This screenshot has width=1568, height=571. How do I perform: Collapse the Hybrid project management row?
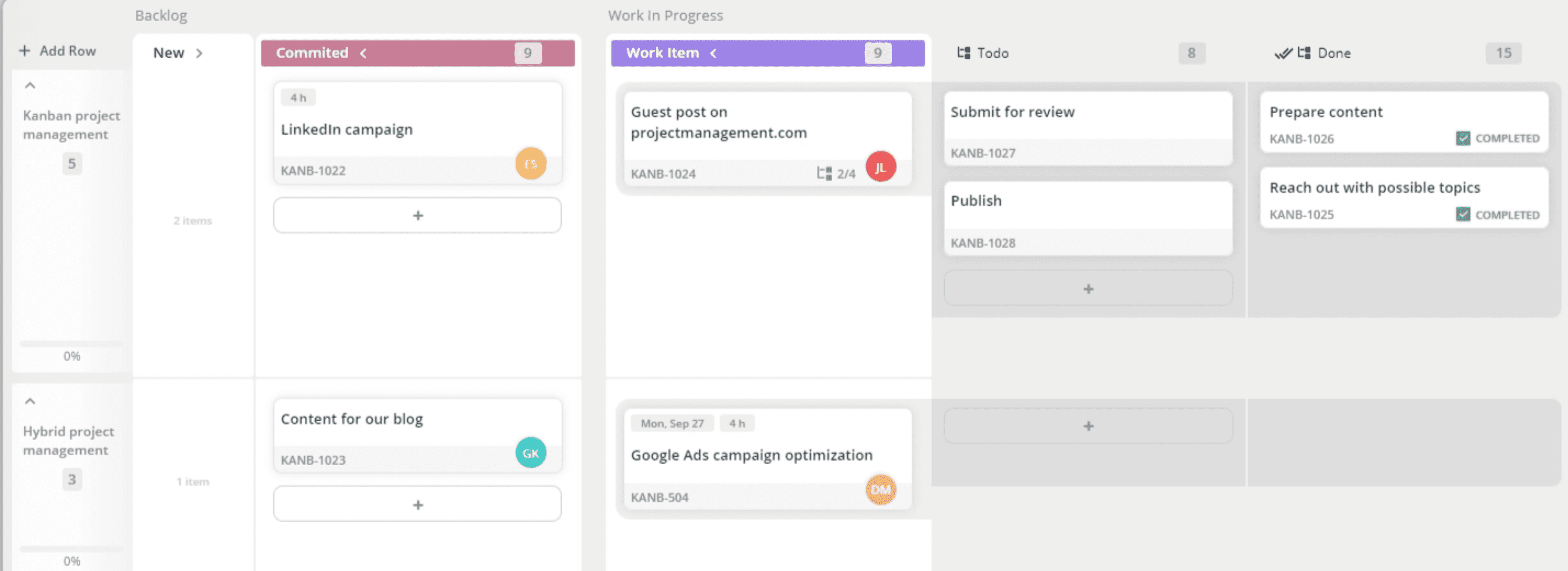pyautogui.click(x=30, y=401)
